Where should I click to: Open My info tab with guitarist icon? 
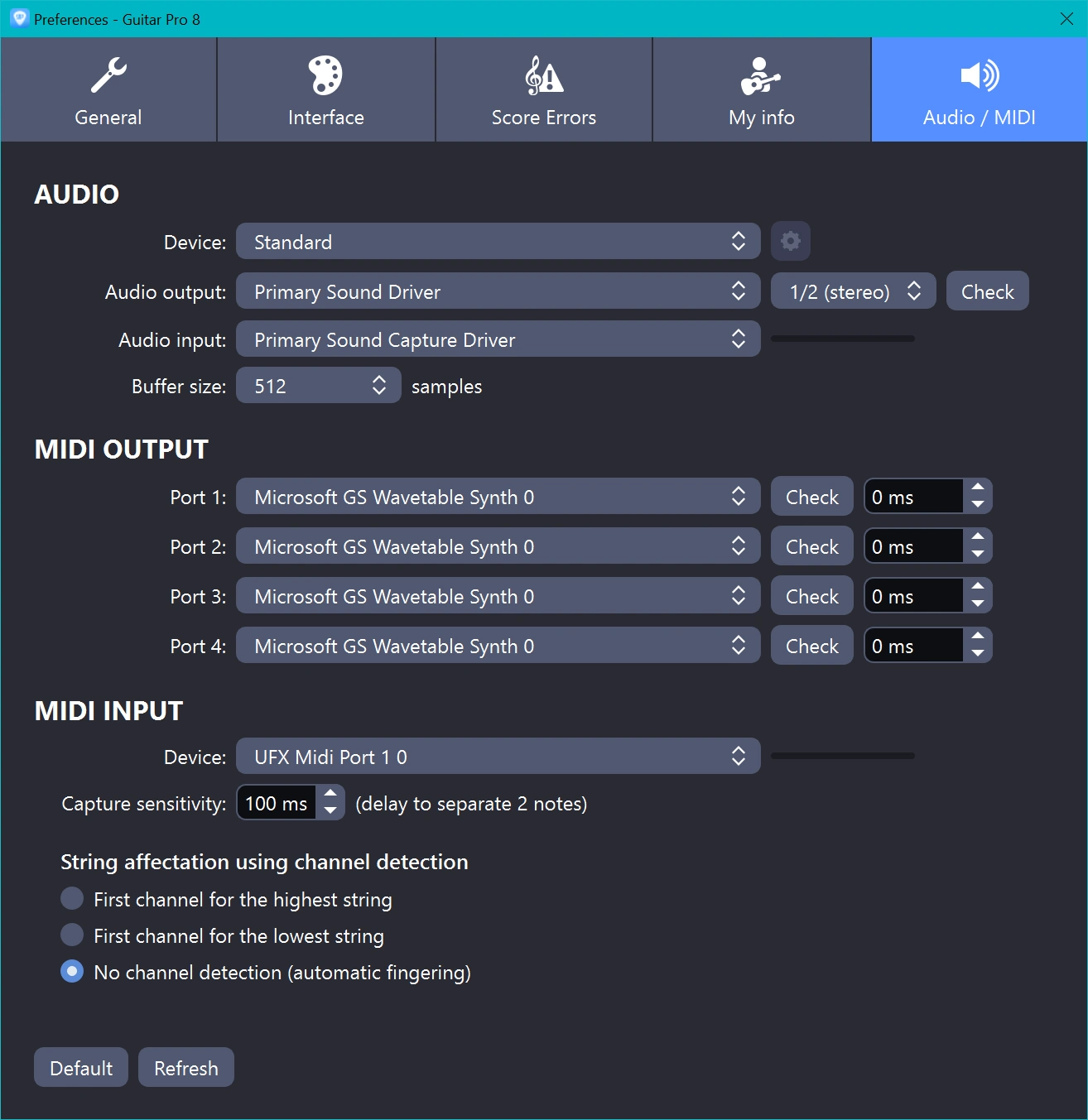click(x=761, y=90)
